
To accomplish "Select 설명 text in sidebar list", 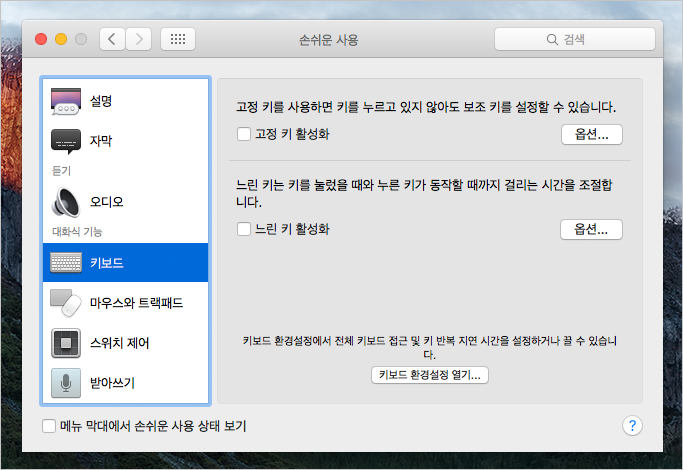I will coord(101,101).
